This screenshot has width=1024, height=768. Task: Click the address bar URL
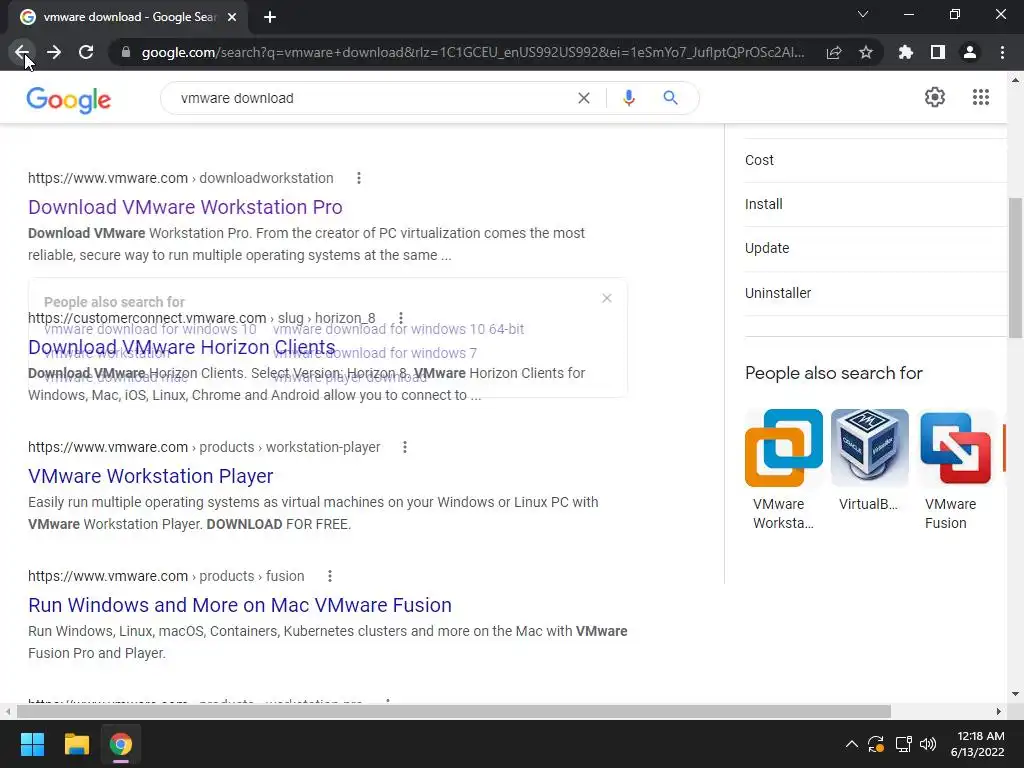[x=473, y=52]
